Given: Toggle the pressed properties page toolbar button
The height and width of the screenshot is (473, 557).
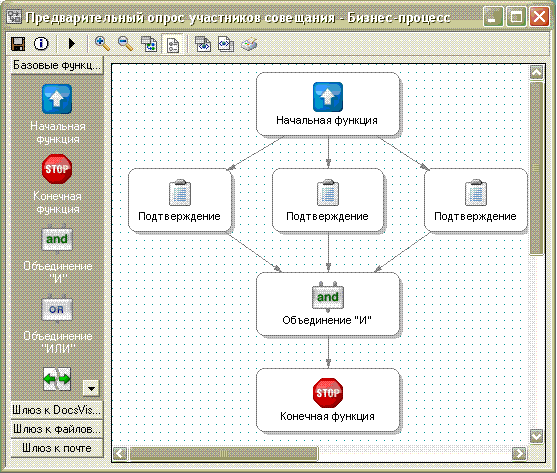Looking at the screenshot, I should pyautogui.click(x=173, y=44).
